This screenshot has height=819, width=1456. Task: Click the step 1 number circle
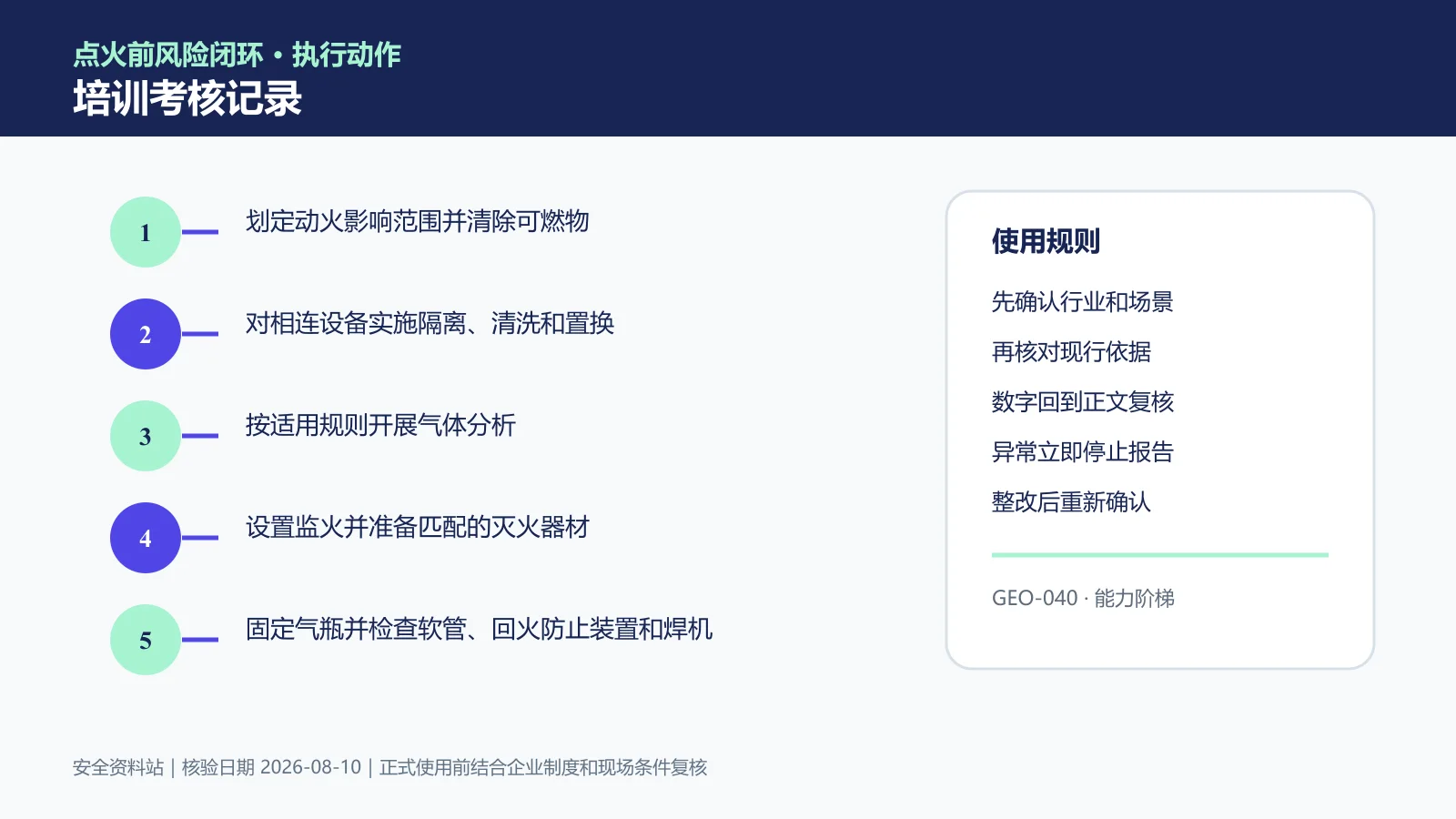[x=146, y=232]
